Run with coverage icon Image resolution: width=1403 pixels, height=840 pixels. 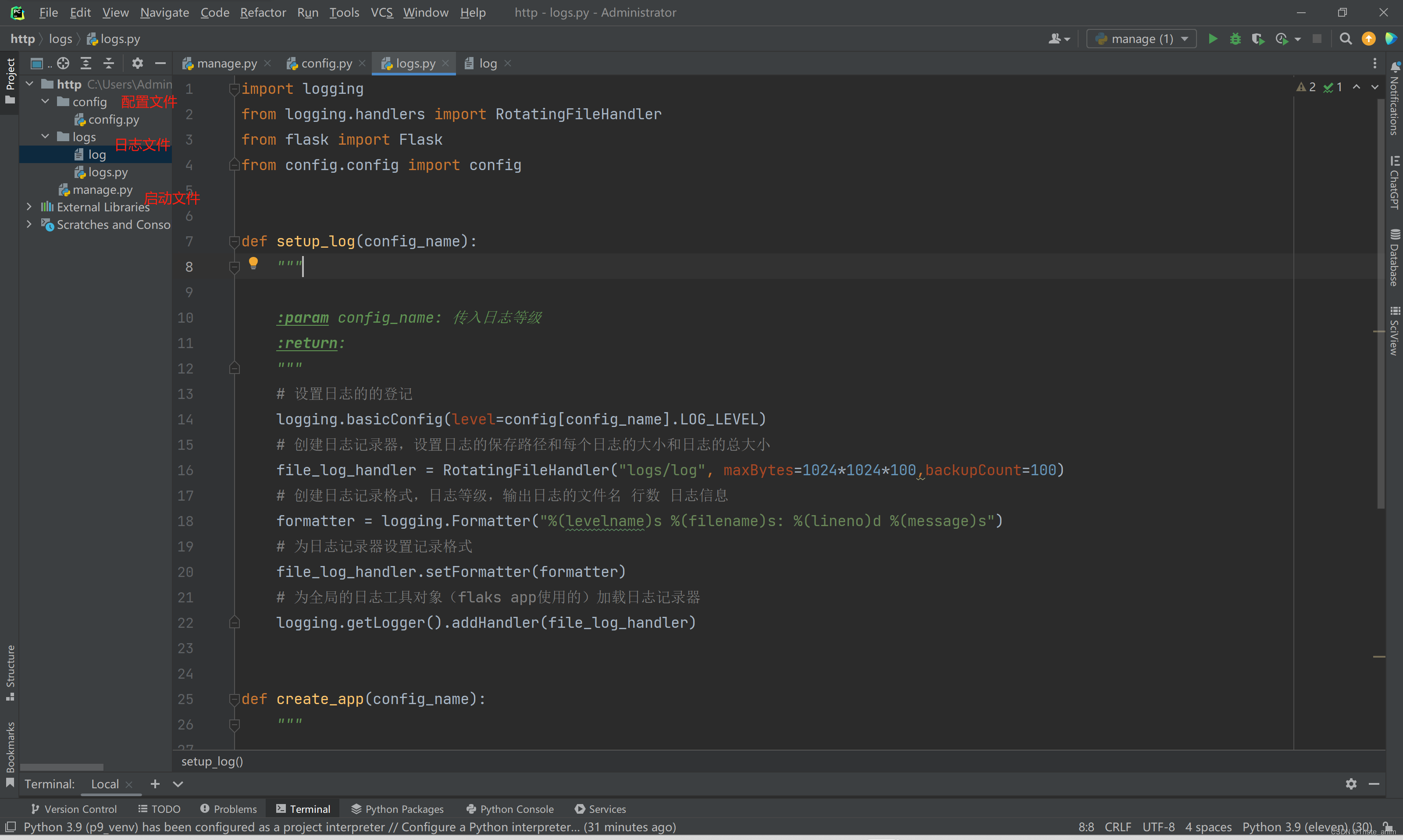[1257, 39]
